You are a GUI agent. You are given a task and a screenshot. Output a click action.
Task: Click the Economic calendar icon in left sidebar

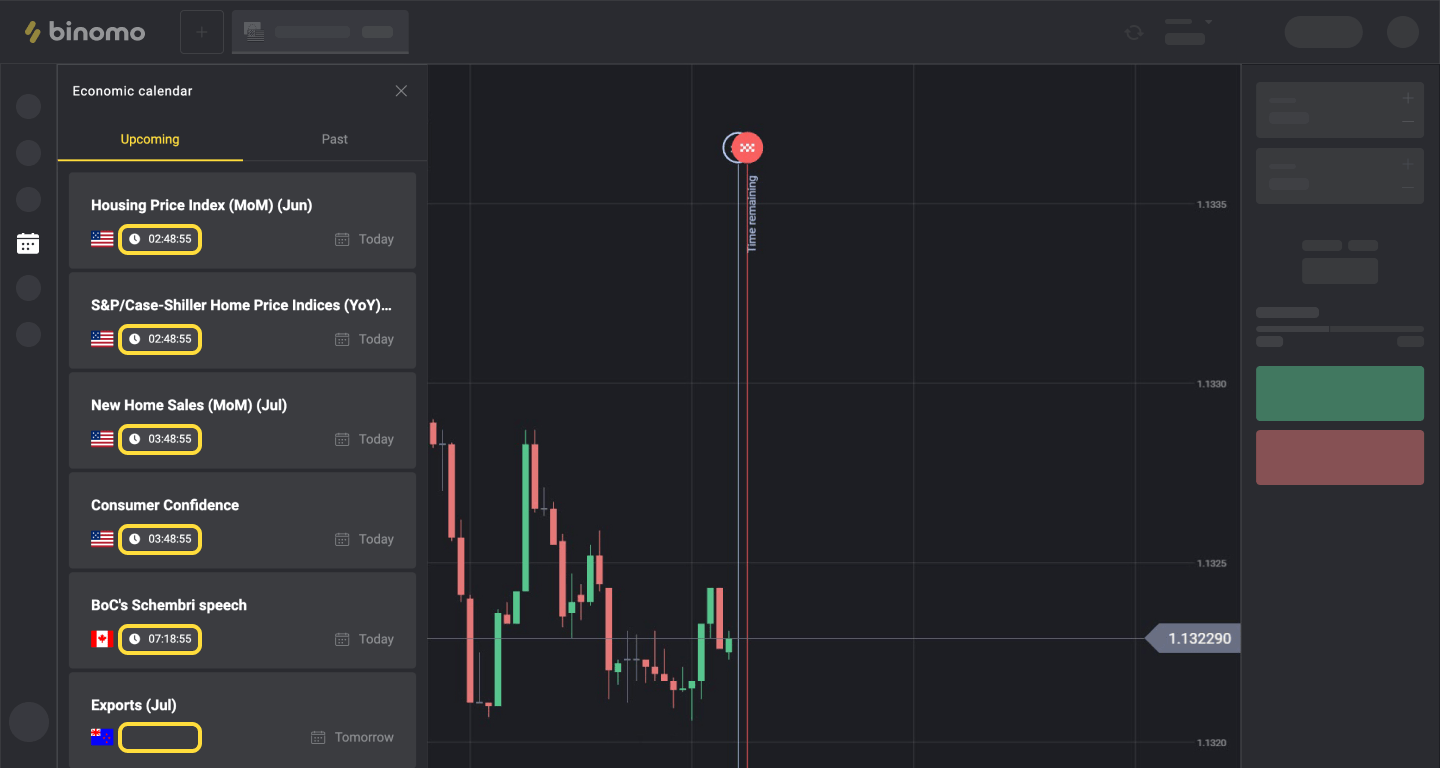pyautogui.click(x=28, y=243)
